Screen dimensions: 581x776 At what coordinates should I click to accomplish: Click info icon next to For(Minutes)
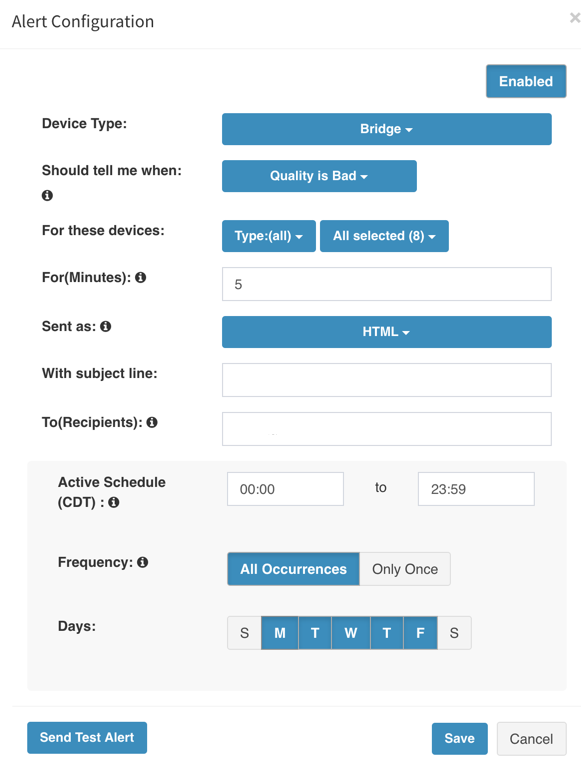coord(141,277)
